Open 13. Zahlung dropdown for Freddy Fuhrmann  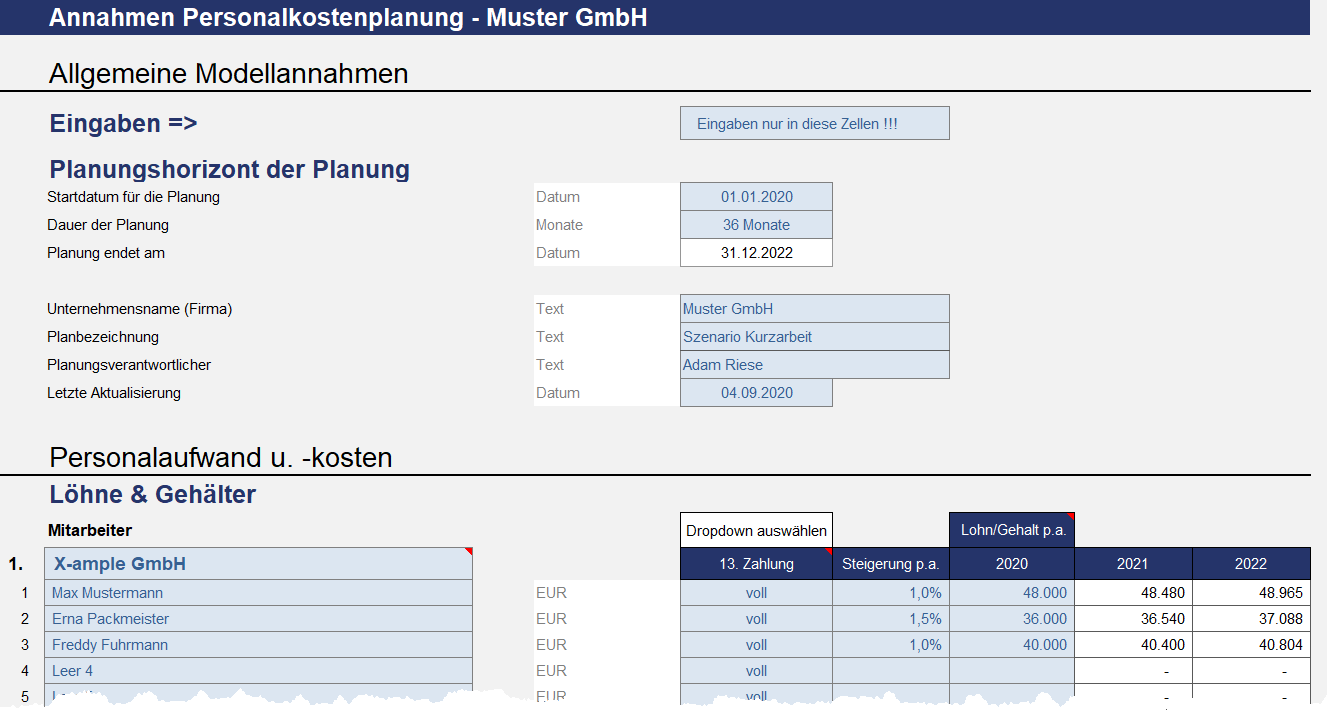click(x=756, y=645)
